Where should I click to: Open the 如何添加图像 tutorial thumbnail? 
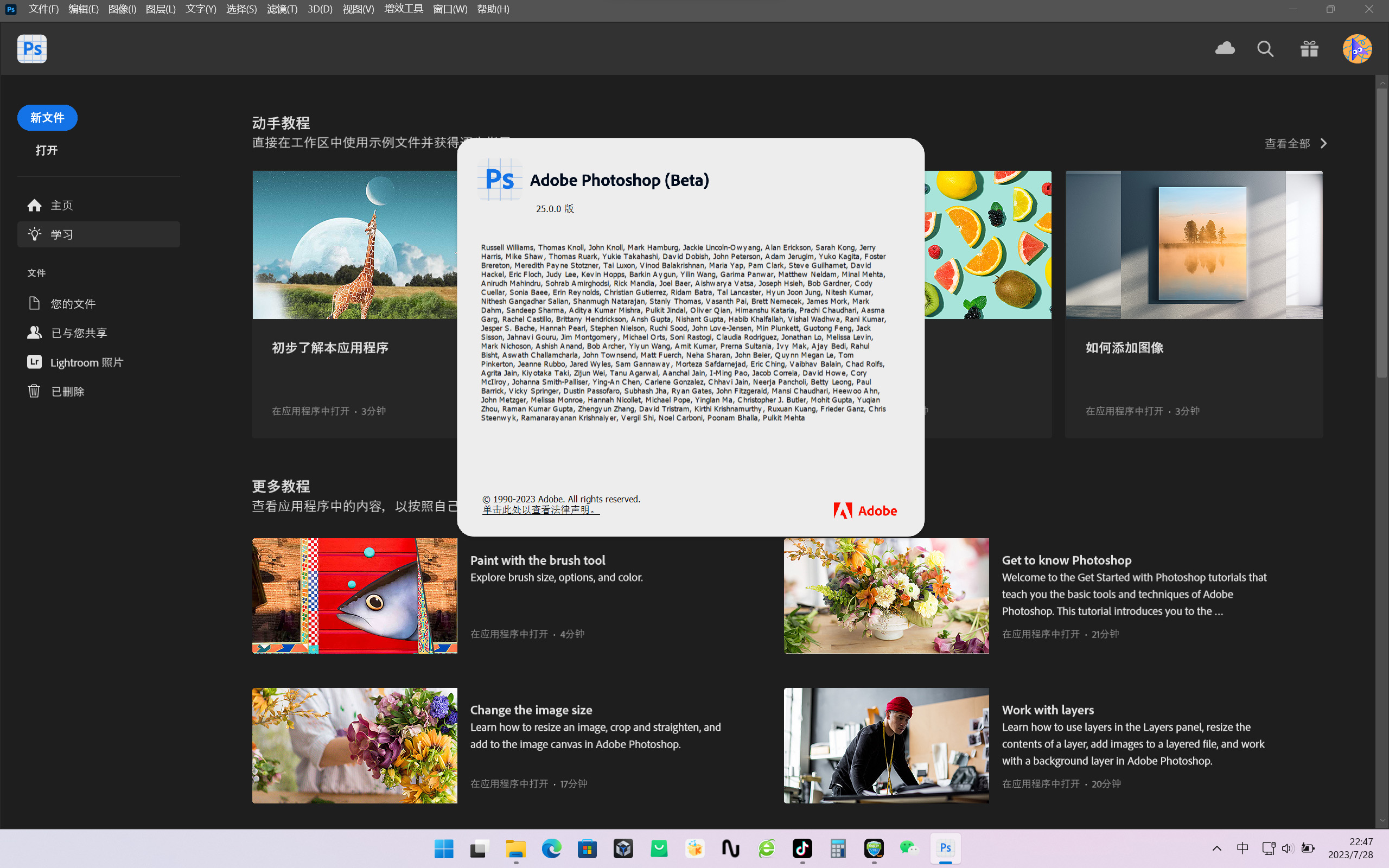[1194, 245]
